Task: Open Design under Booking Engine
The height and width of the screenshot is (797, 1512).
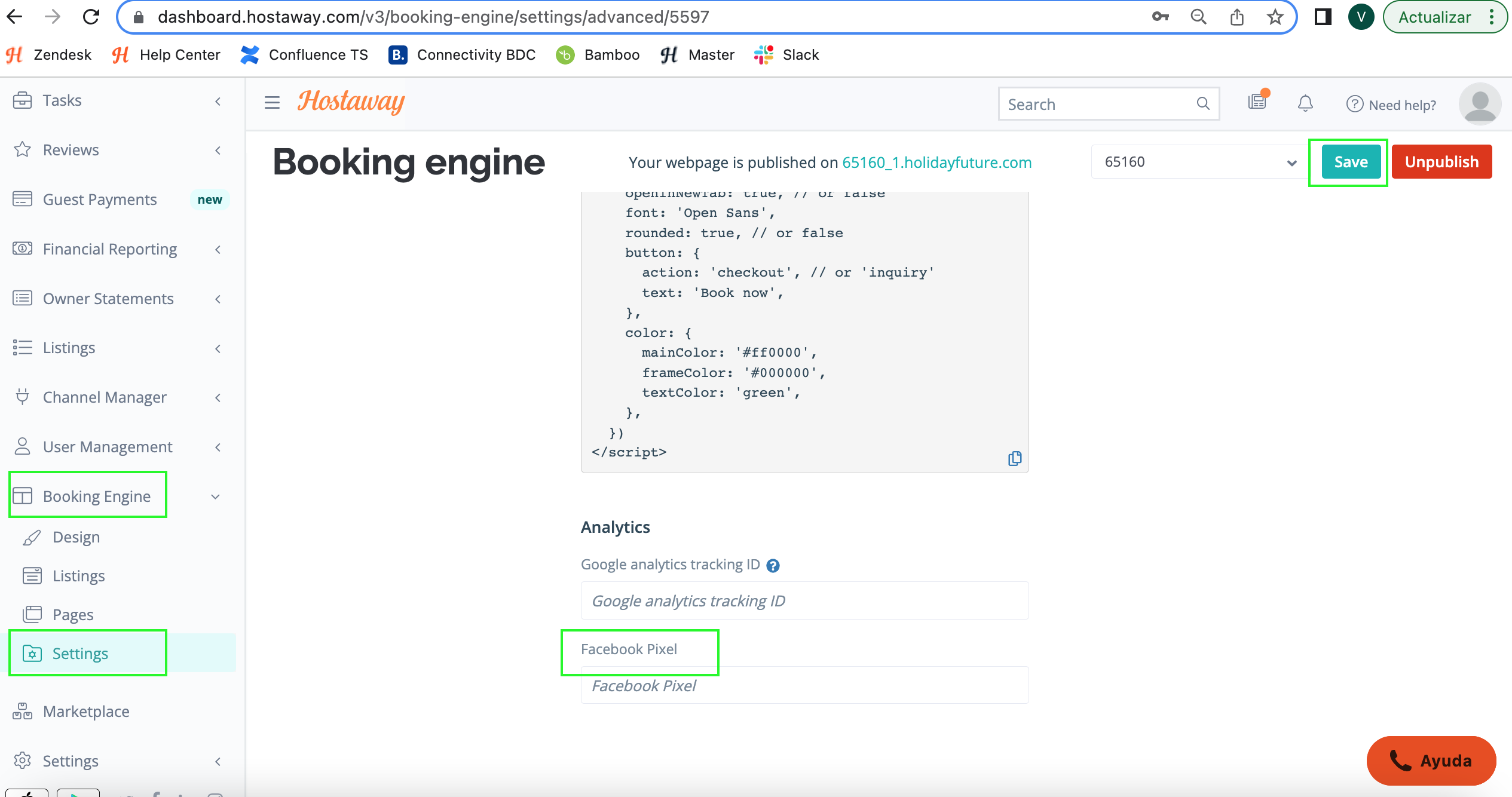Action: [76, 537]
